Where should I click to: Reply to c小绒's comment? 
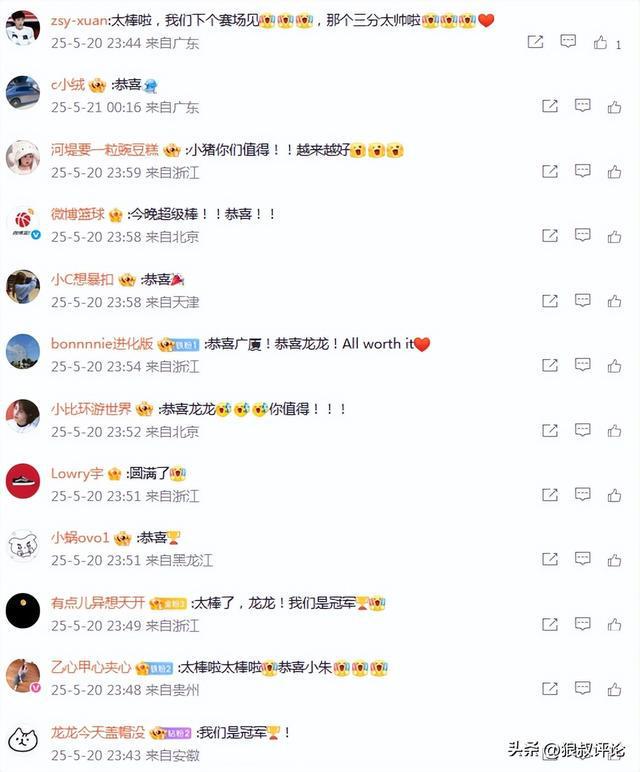click(x=582, y=105)
